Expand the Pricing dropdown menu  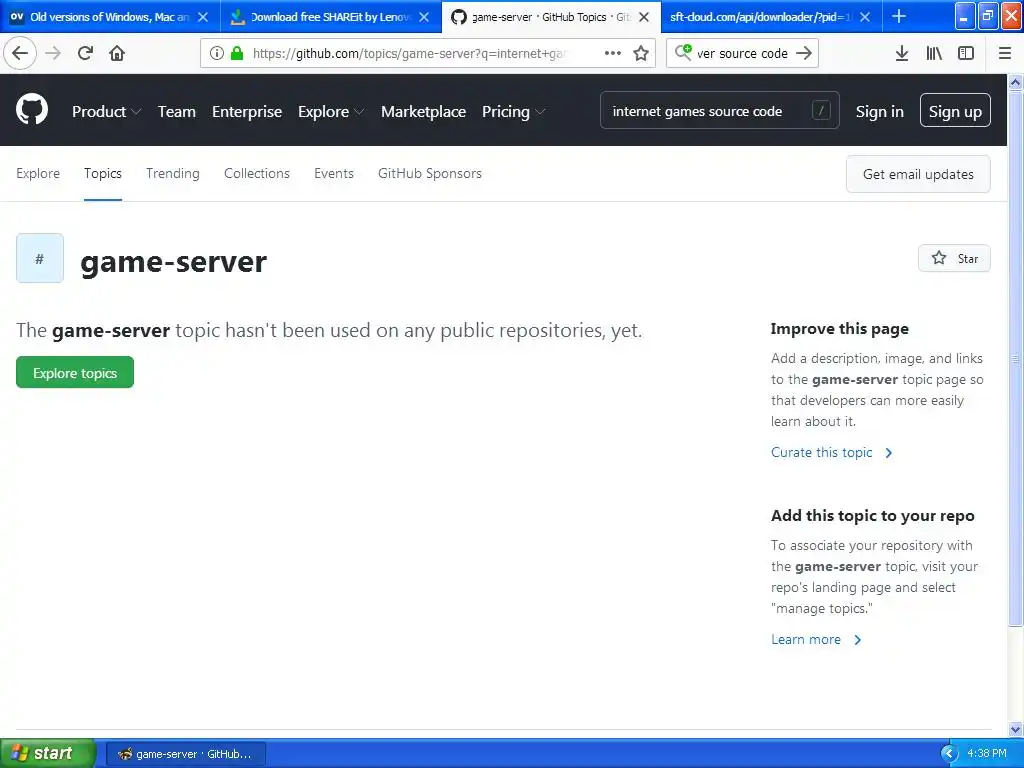[x=513, y=112]
